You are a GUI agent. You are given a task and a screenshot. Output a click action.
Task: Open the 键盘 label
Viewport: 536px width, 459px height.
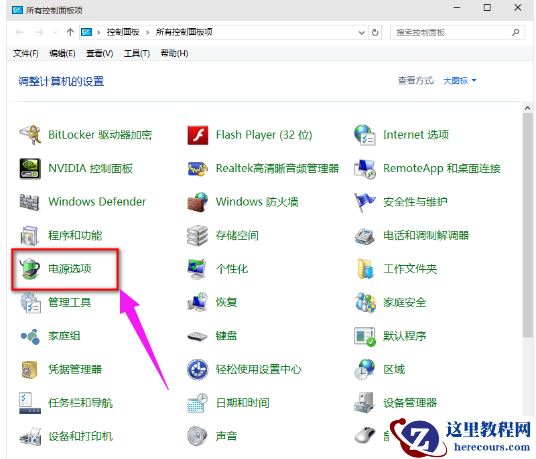click(226, 336)
